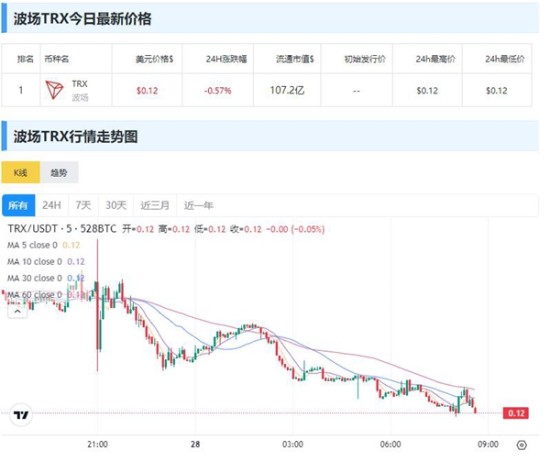Click the TRX coin logo
The image size is (550, 461).
55,90
